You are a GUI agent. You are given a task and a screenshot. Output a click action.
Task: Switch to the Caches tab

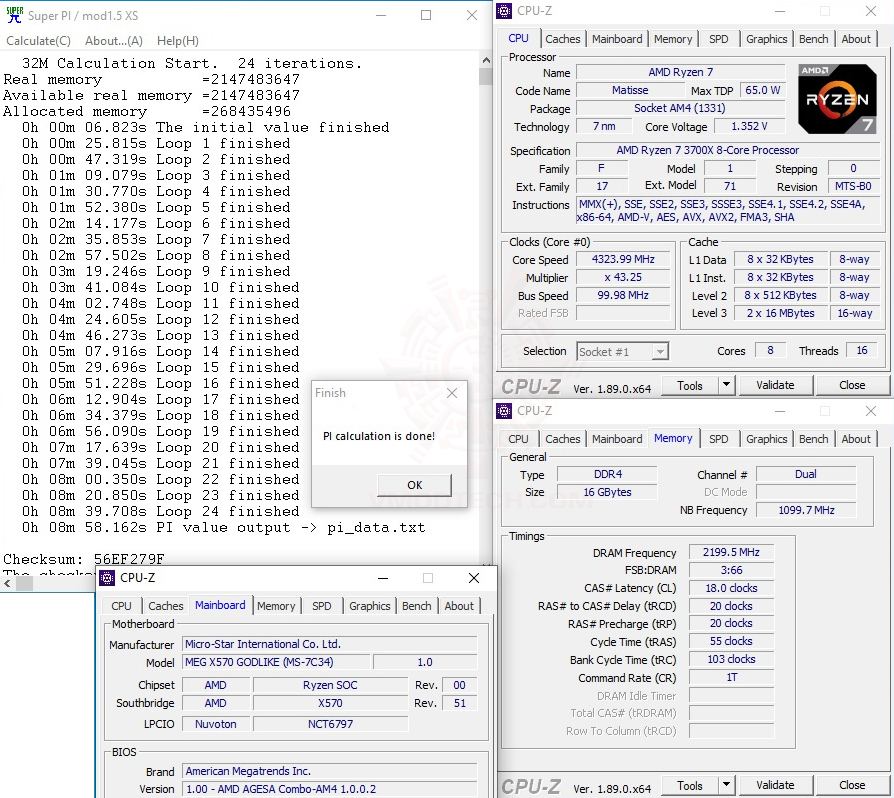(563, 38)
